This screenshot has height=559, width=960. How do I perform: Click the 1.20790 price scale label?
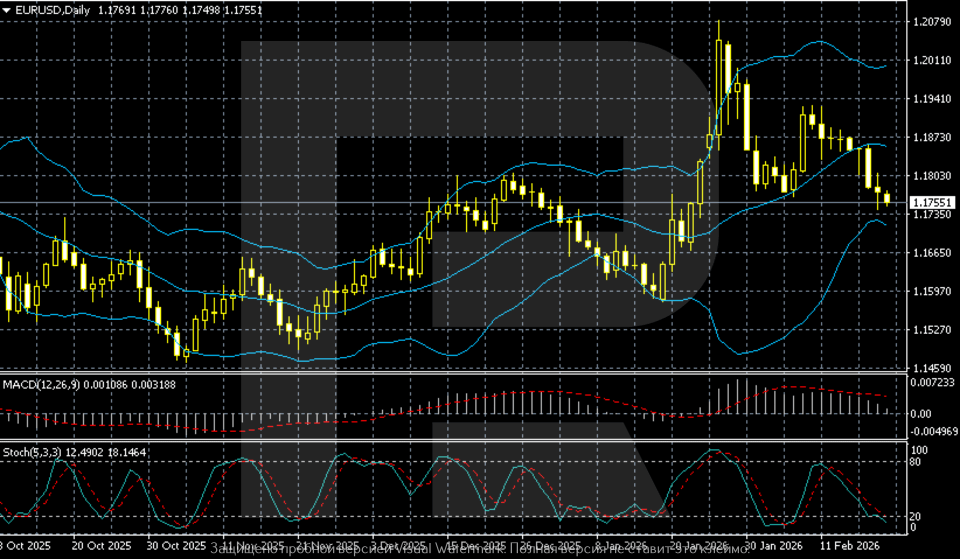931,21
